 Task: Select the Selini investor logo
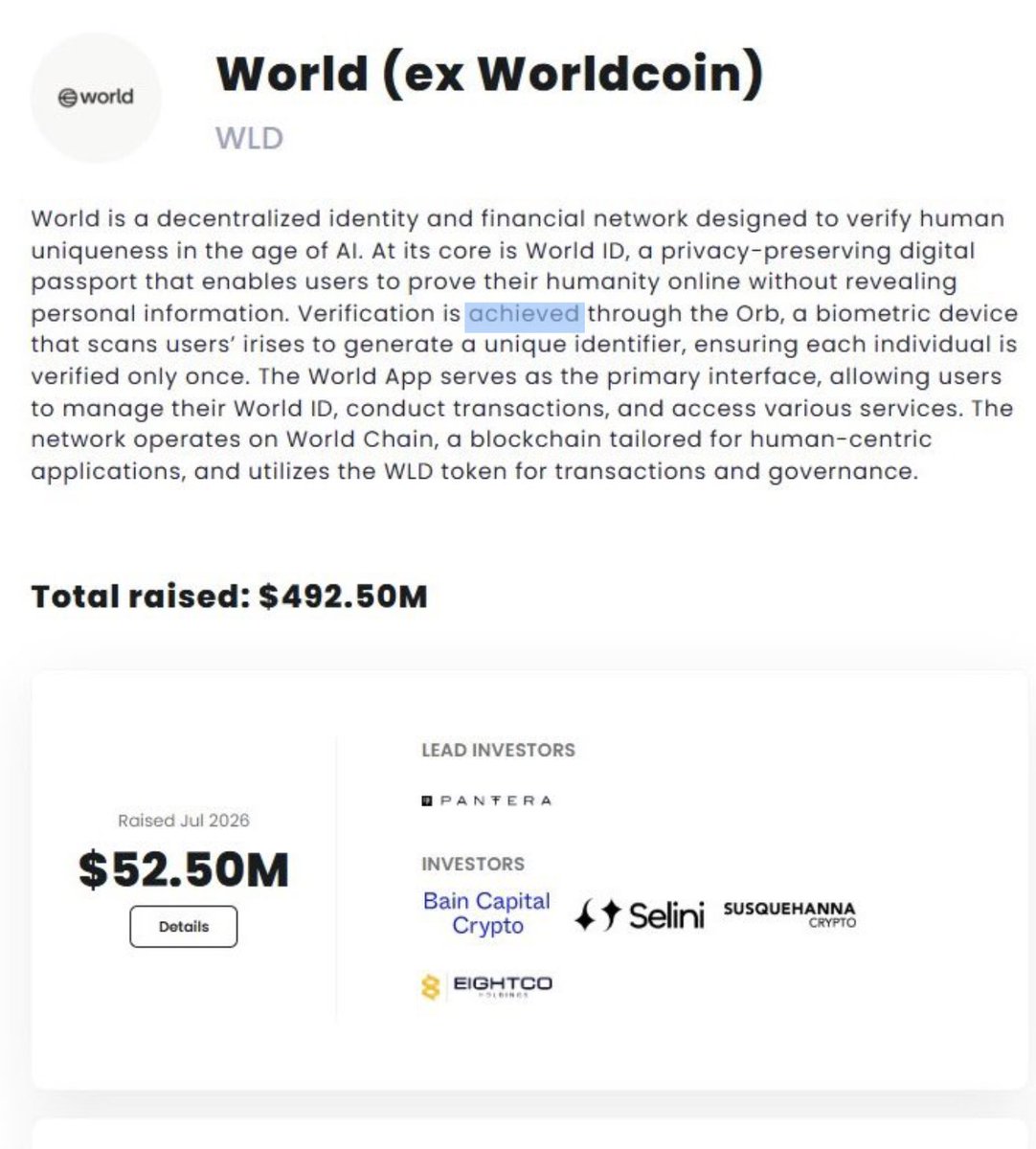tap(639, 915)
